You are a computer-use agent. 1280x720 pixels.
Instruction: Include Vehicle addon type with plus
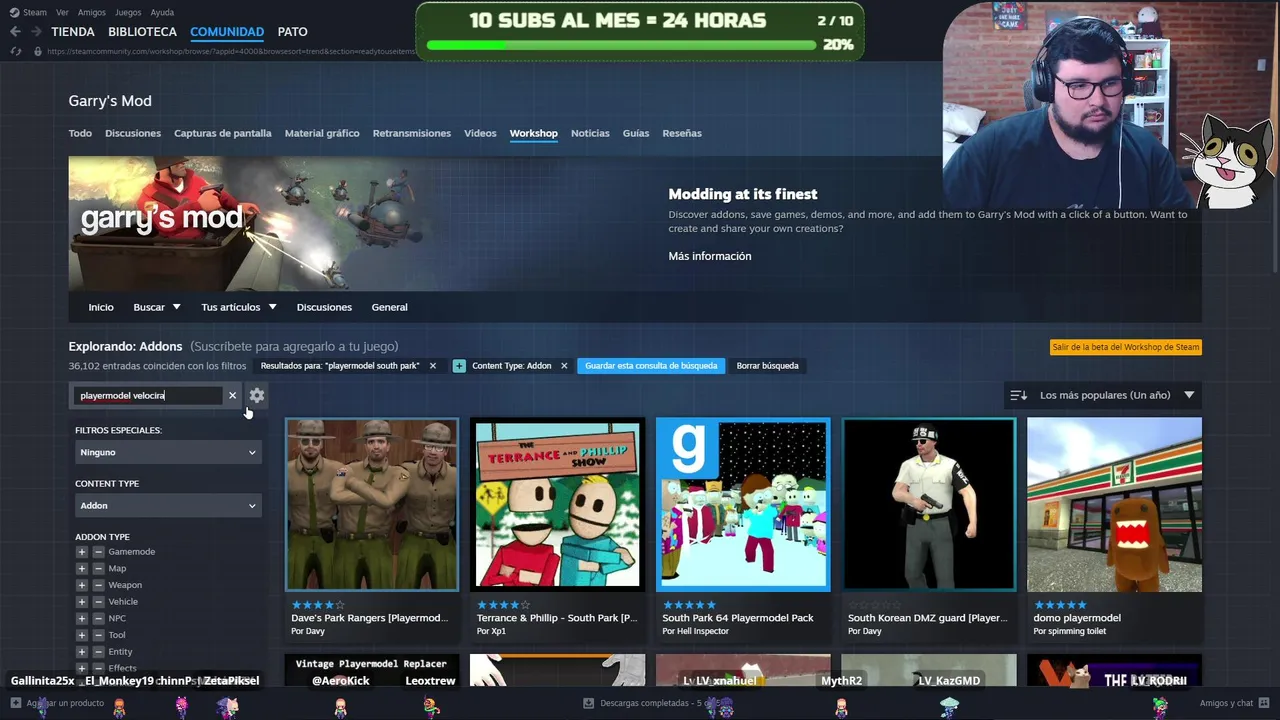(82, 602)
